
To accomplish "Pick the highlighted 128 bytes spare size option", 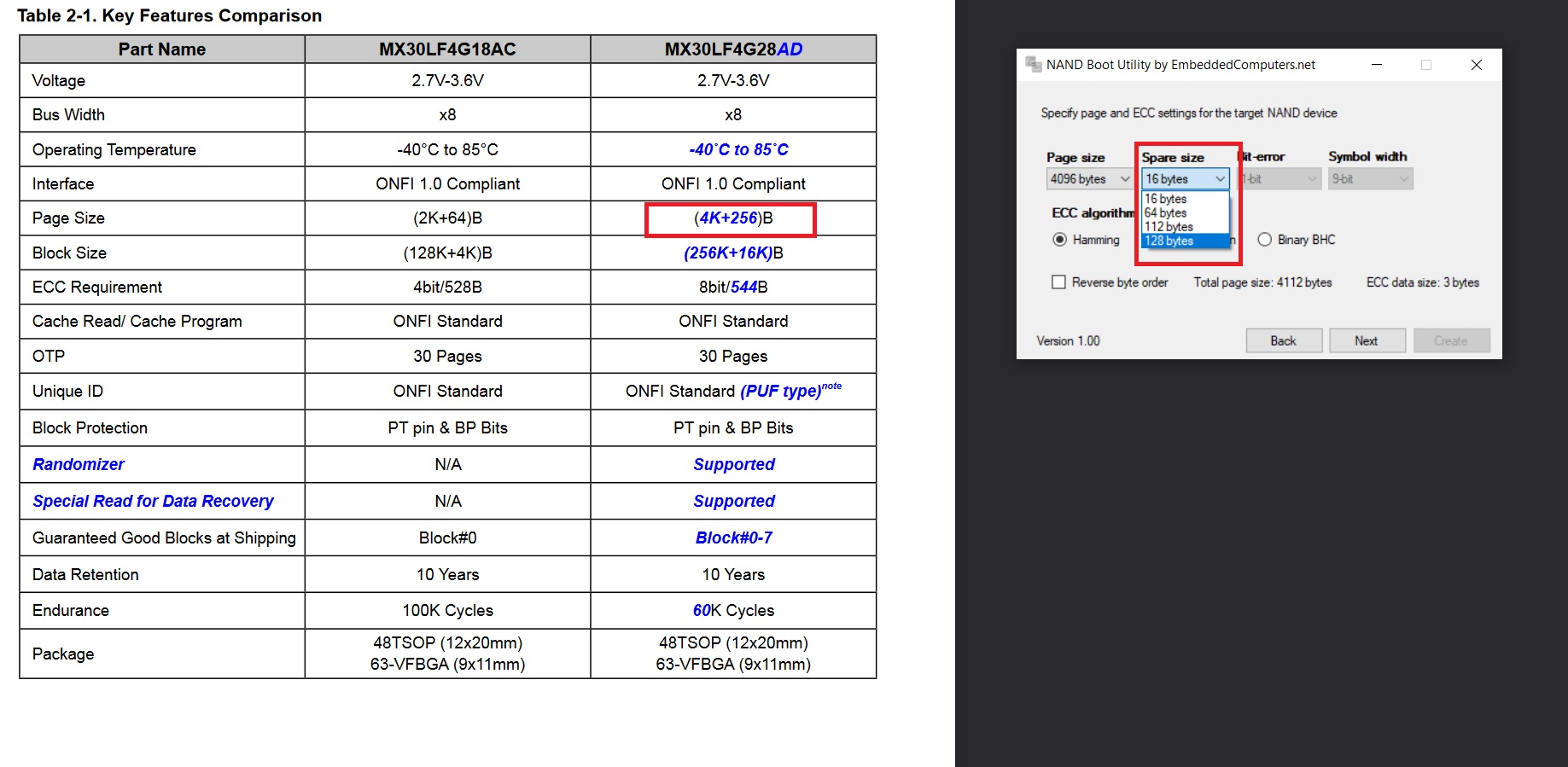I will 1185,241.
